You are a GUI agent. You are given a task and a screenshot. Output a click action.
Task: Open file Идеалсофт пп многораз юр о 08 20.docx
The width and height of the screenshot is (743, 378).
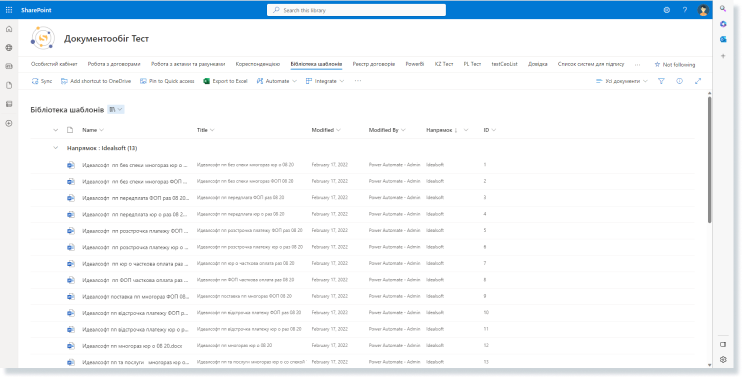click(132, 346)
